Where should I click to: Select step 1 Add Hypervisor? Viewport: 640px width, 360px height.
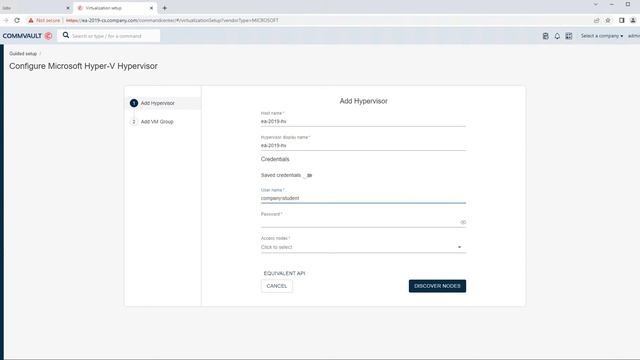(162, 103)
